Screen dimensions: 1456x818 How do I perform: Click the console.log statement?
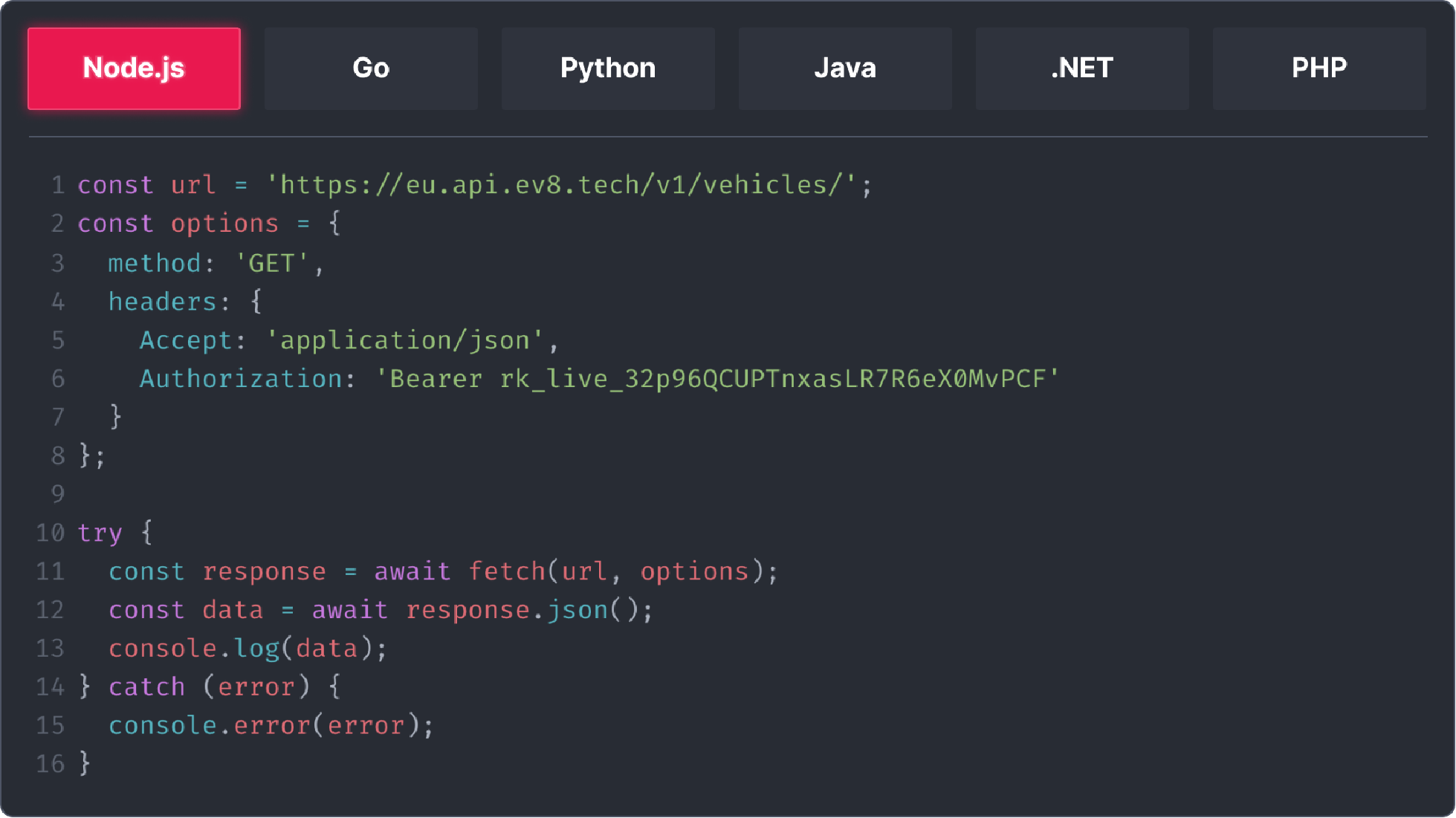point(247,649)
